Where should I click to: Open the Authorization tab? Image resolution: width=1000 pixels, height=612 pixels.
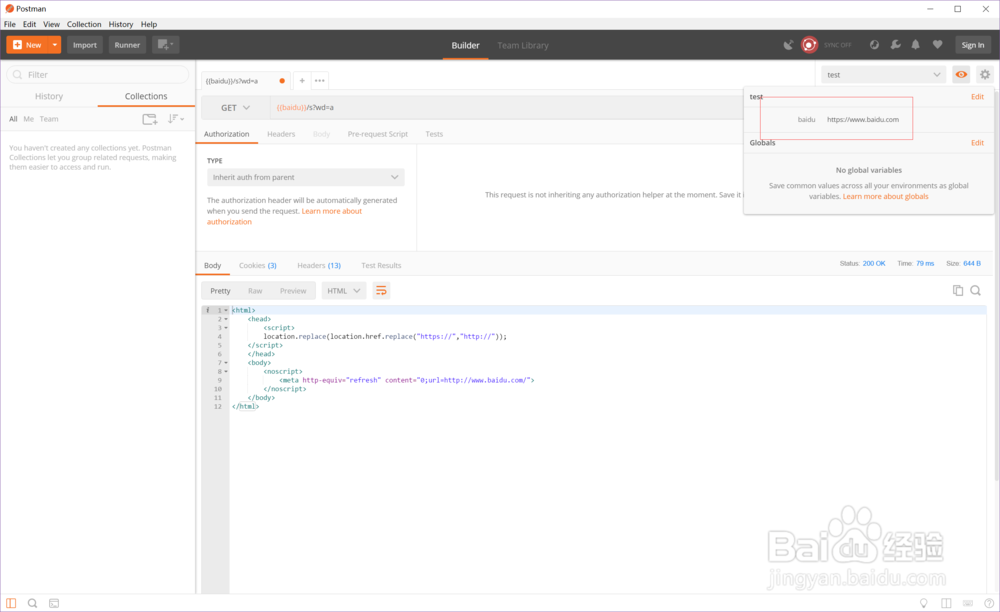226,134
